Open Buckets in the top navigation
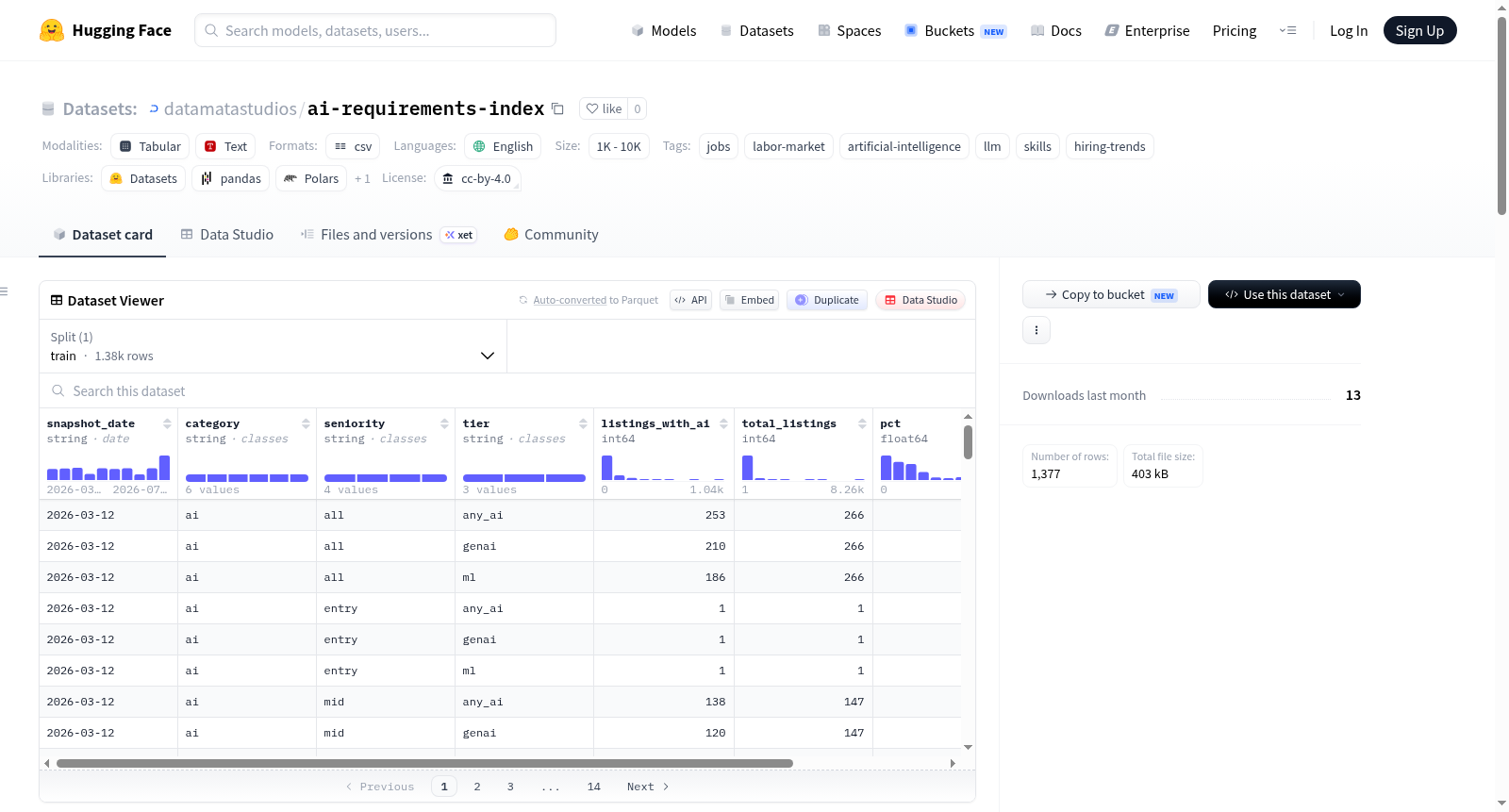This screenshot has width=1509, height=812. click(x=955, y=31)
